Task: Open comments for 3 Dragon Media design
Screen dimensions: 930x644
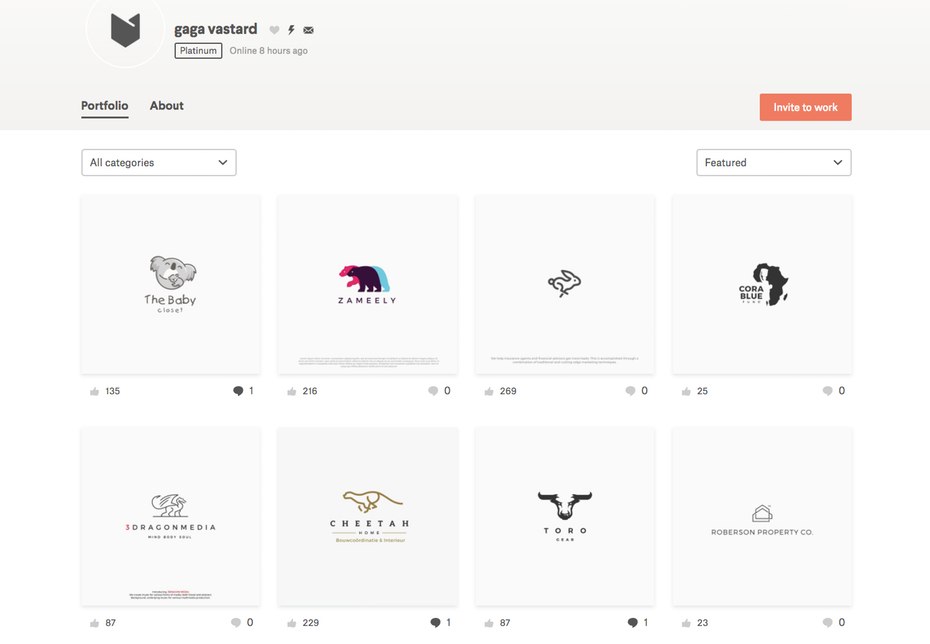Action: (236, 623)
